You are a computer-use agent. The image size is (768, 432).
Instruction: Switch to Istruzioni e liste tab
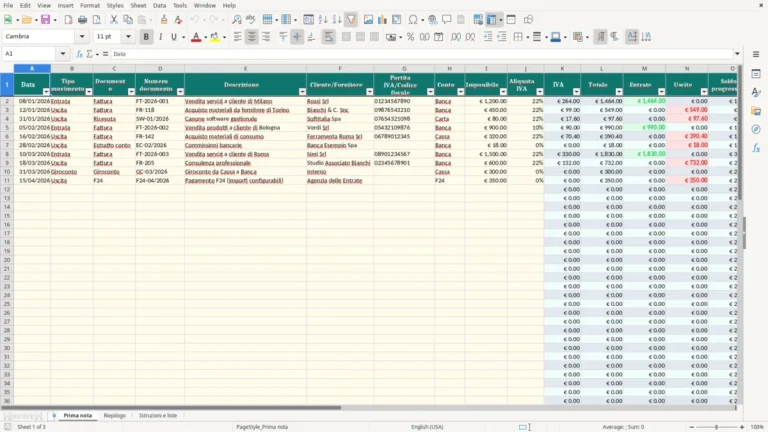[x=158, y=415]
